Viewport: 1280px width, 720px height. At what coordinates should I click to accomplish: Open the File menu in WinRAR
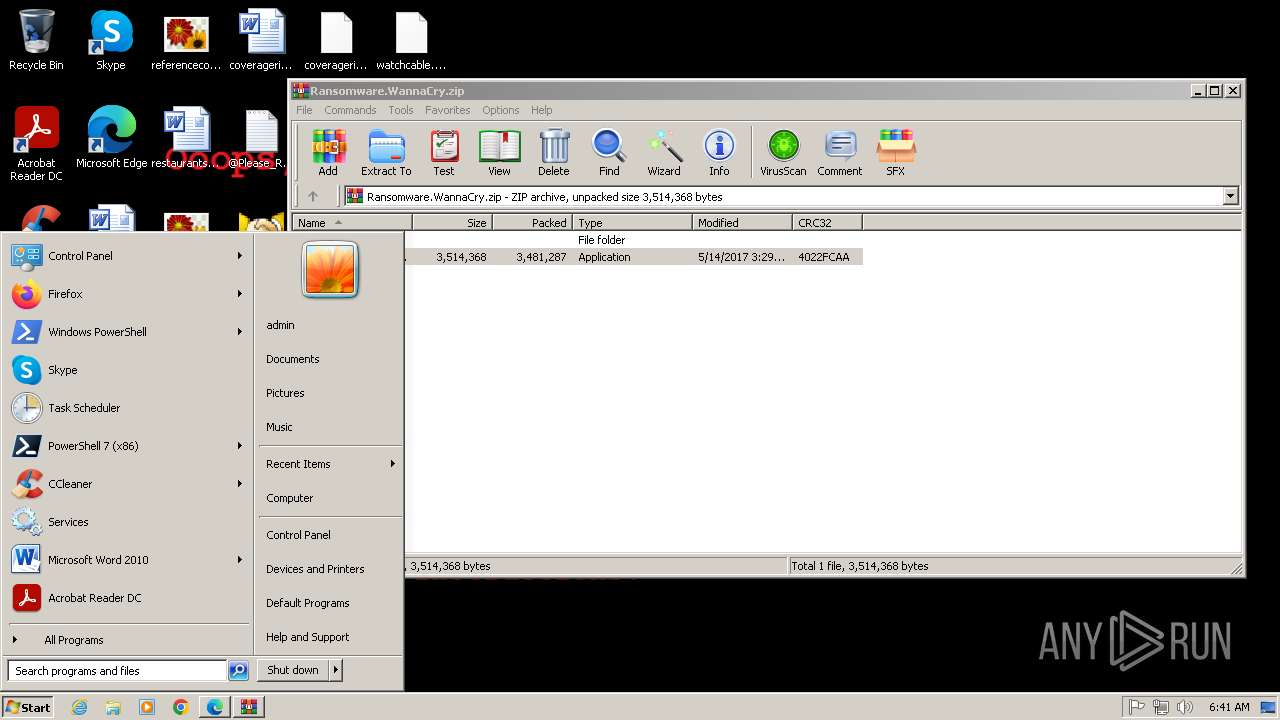point(304,110)
